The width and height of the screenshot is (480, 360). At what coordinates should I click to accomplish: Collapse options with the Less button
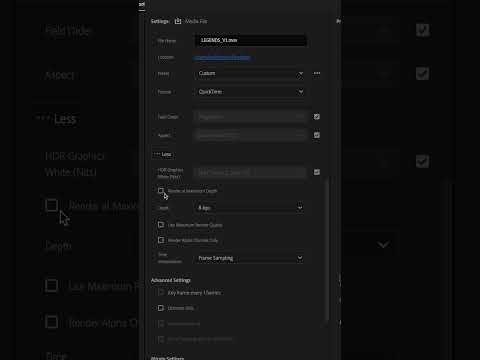click(163, 154)
